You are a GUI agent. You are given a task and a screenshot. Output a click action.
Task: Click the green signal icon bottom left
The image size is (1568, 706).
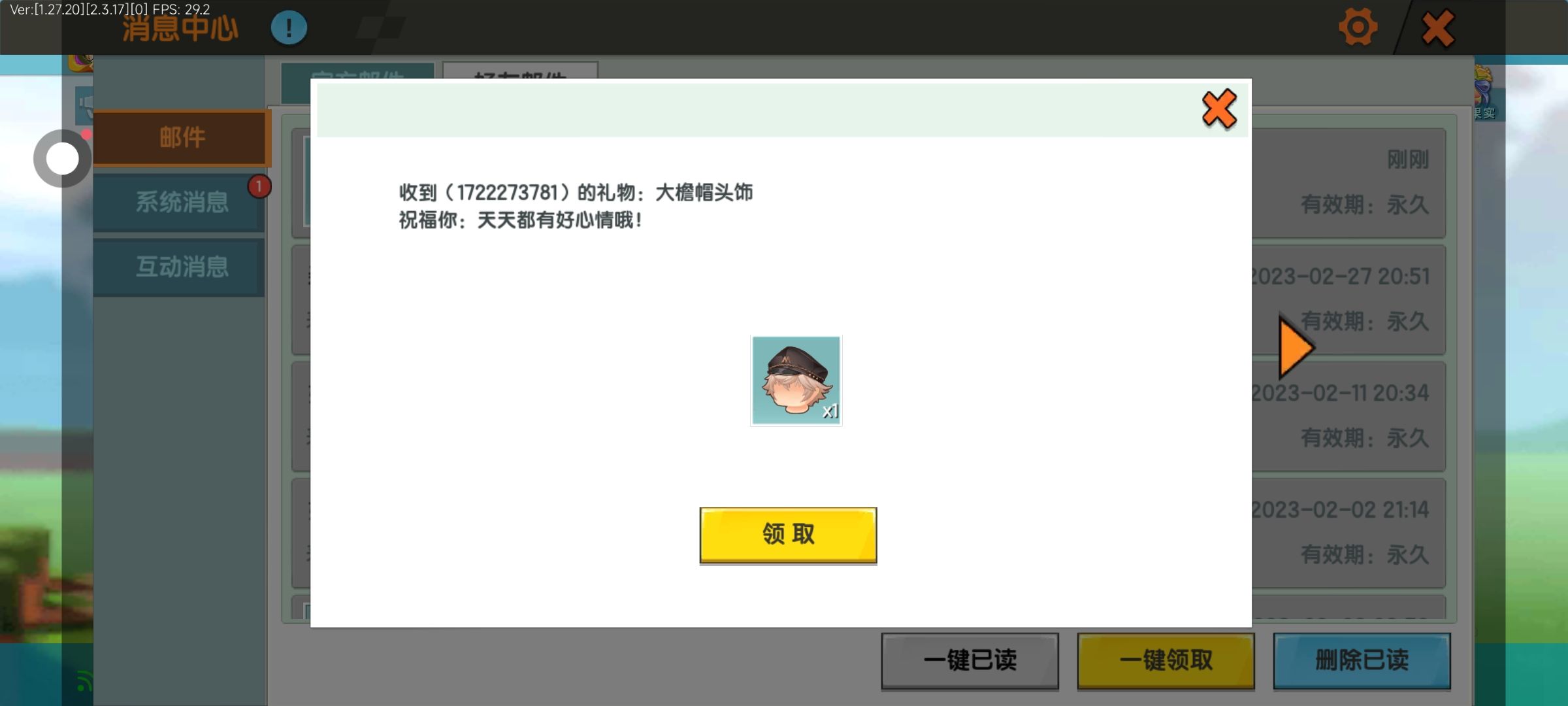[84, 681]
